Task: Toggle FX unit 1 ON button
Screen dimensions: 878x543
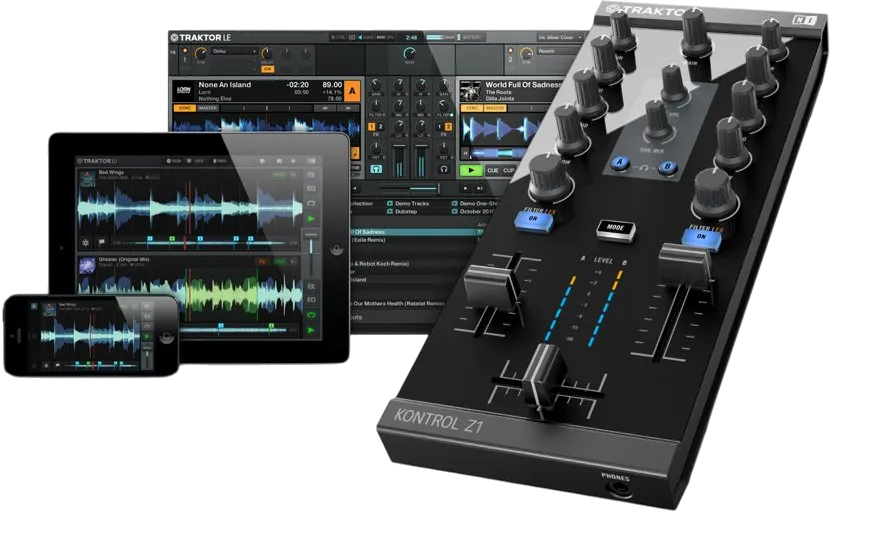Action: tap(268, 69)
